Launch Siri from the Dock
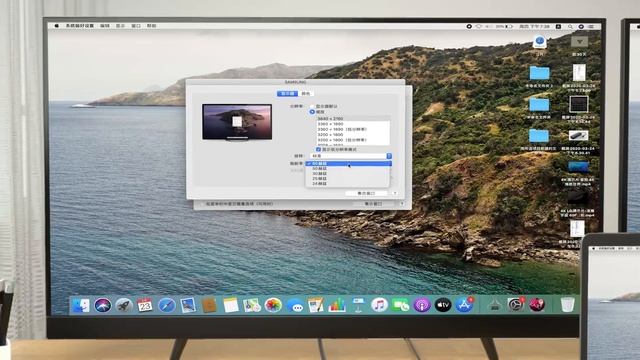The width and height of the screenshot is (640, 360). (x=102, y=305)
